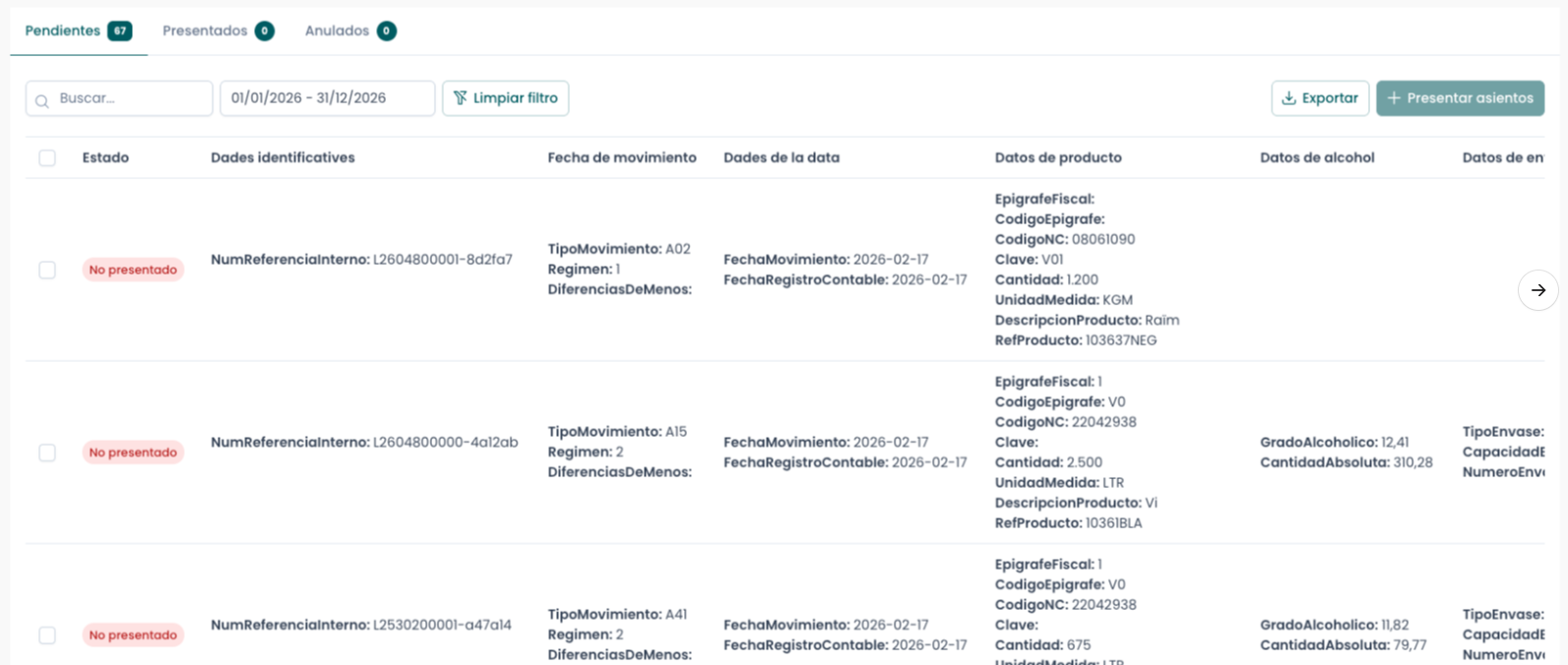Click the search magnifier icon

tap(42, 100)
